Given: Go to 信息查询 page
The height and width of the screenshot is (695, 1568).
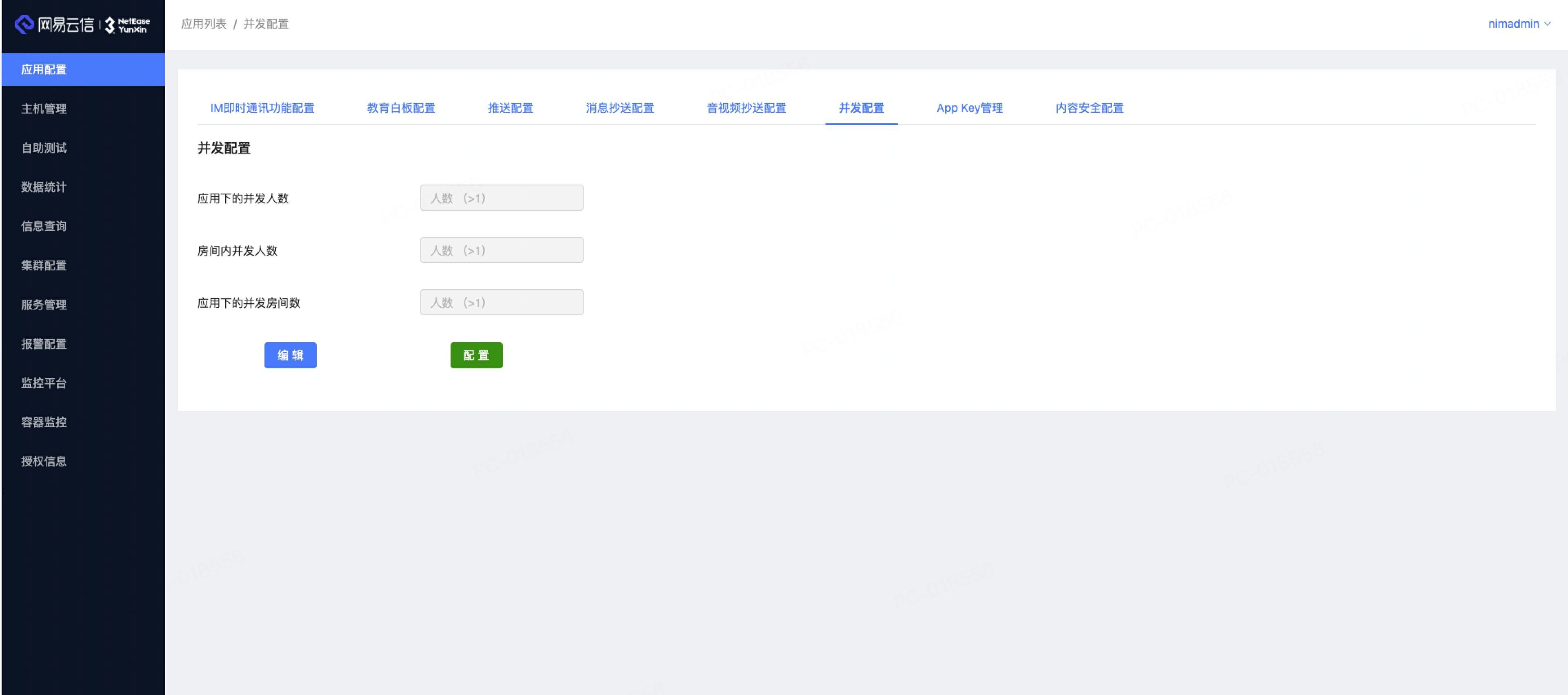Looking at the screenshot, I should coord(43,226).
